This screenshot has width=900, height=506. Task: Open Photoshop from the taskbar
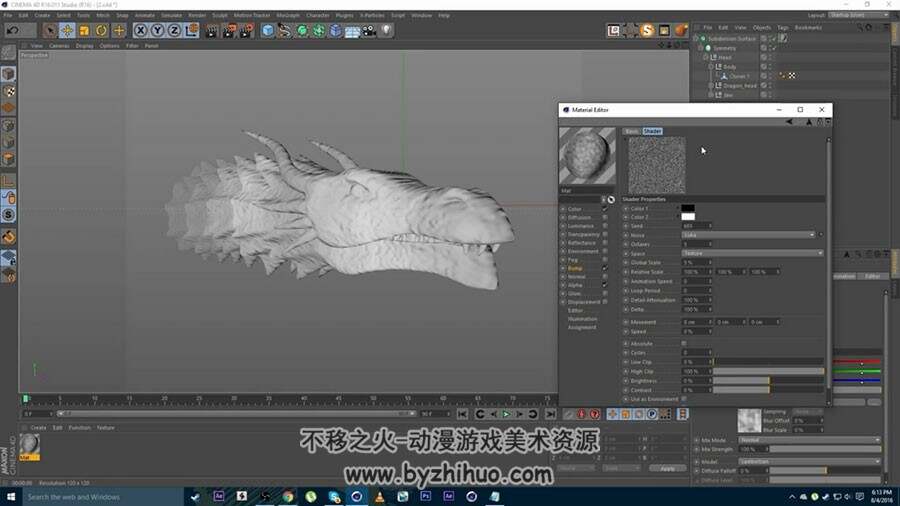click(425, 496)
